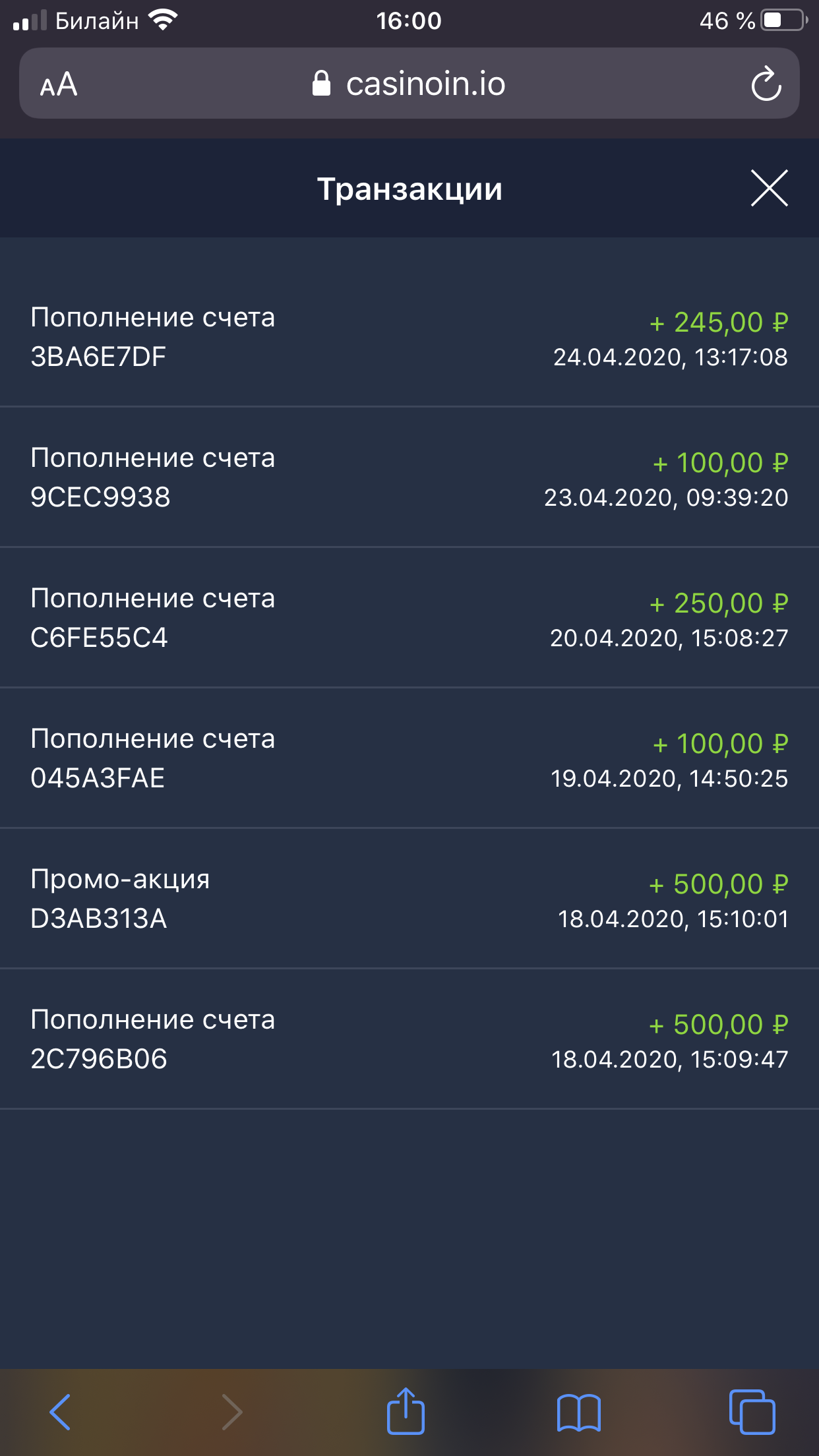
Task: Reload the casinoin.io page
Action: tap(766, 84)
